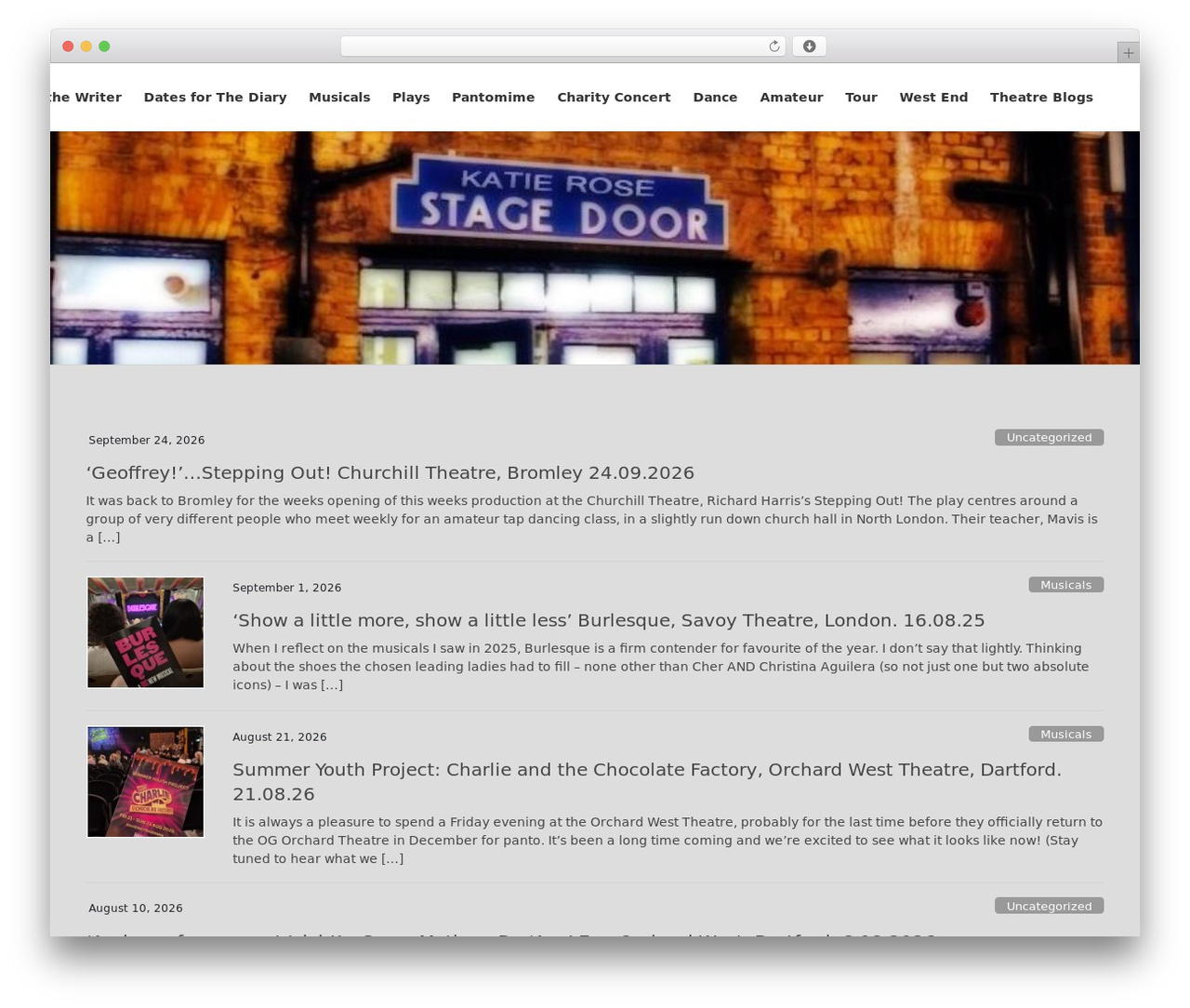Click Uncategorized tag on September 24 post
1190x1008 pixels.
[x=1049, y=437]
